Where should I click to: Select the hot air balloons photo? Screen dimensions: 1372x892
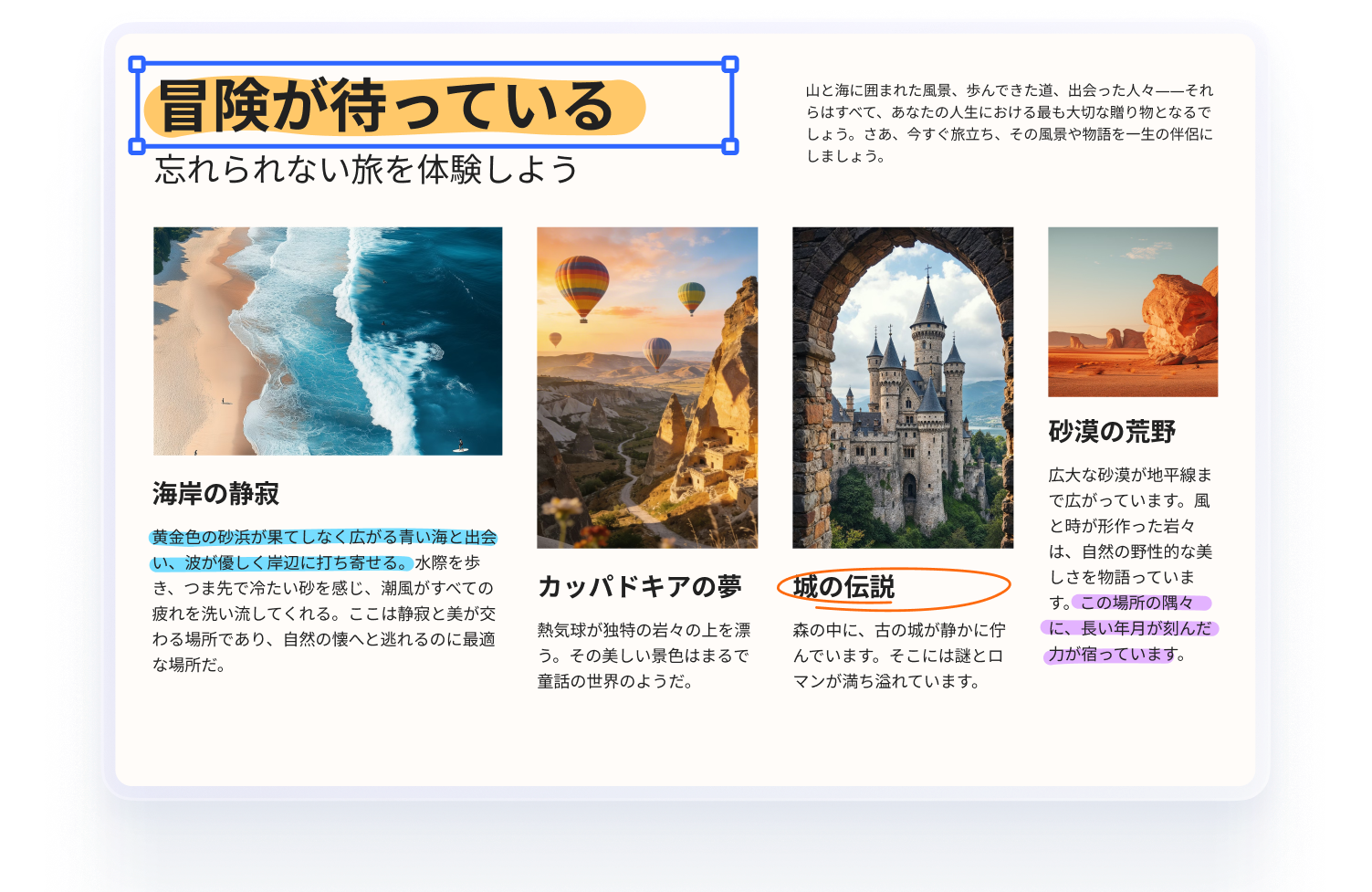[647, 388]
